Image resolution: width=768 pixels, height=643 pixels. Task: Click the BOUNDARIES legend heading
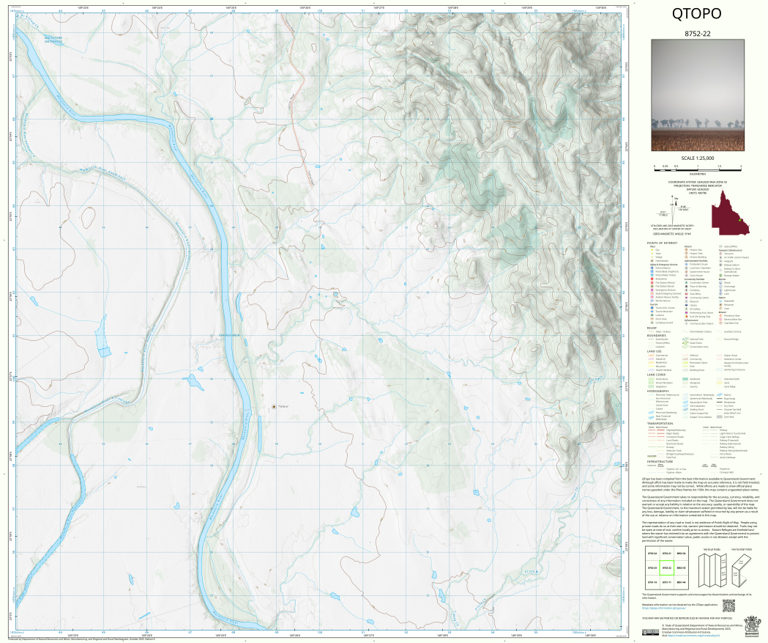[x=656, y=335]
